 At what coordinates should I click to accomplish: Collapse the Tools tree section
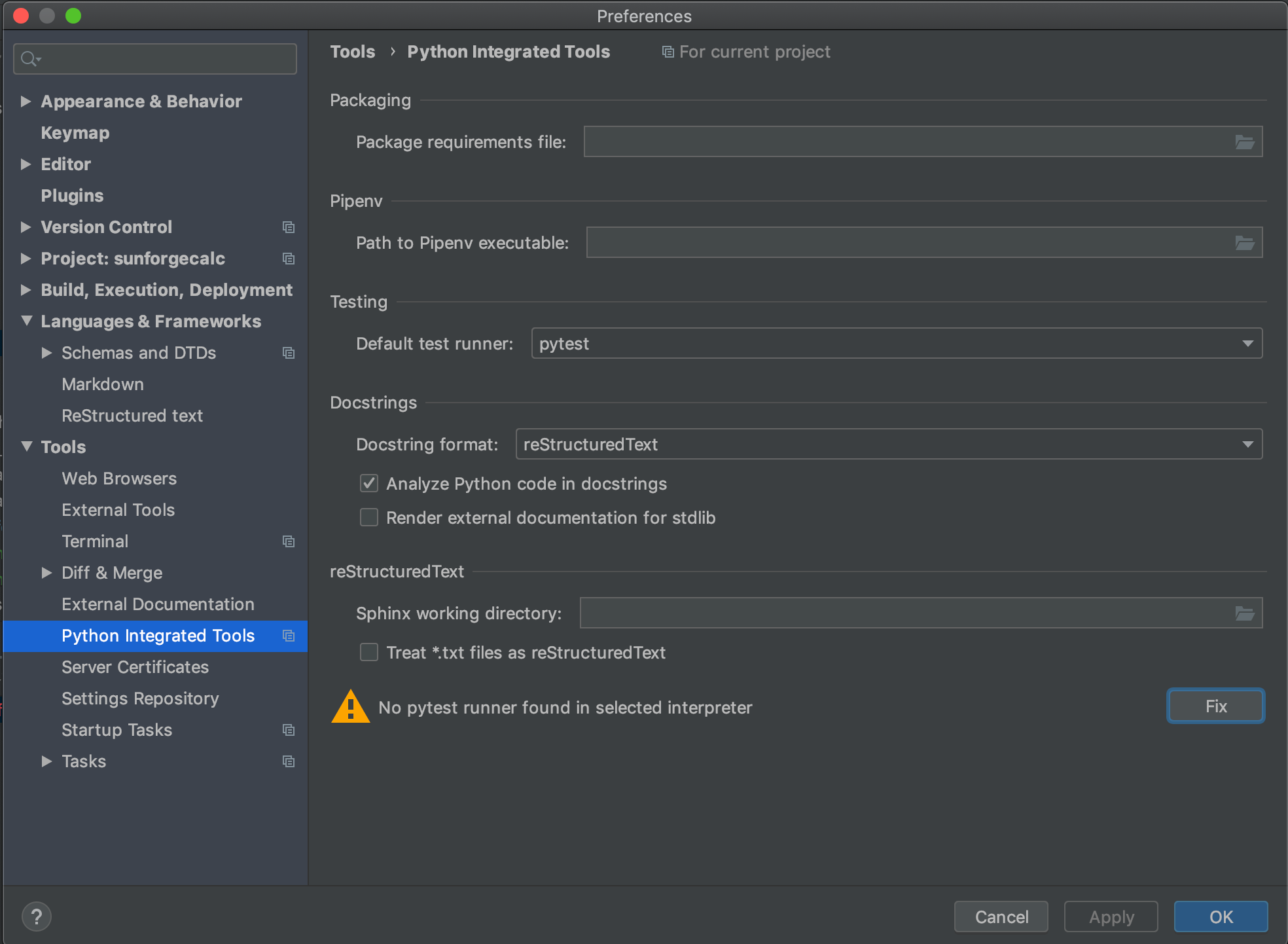click(26, 446)
